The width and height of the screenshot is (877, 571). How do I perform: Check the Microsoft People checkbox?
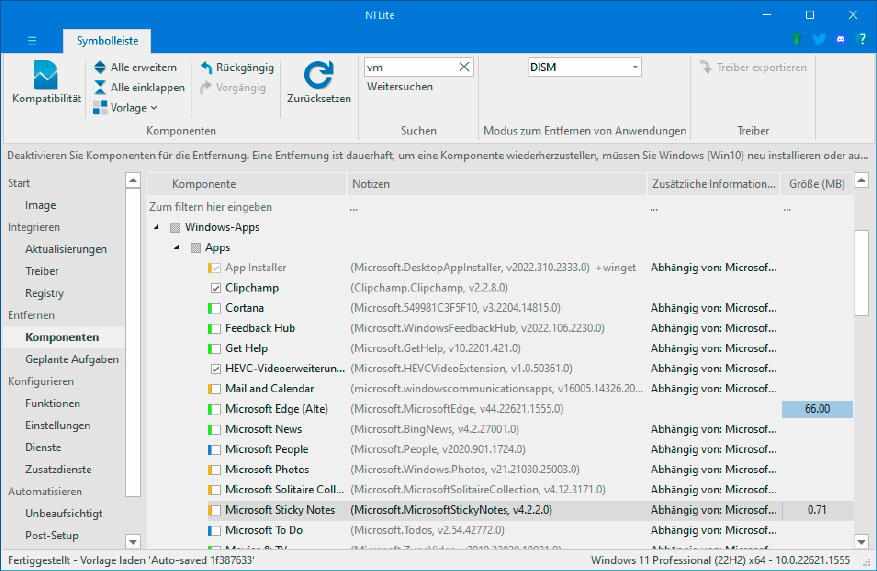(215, 450)
